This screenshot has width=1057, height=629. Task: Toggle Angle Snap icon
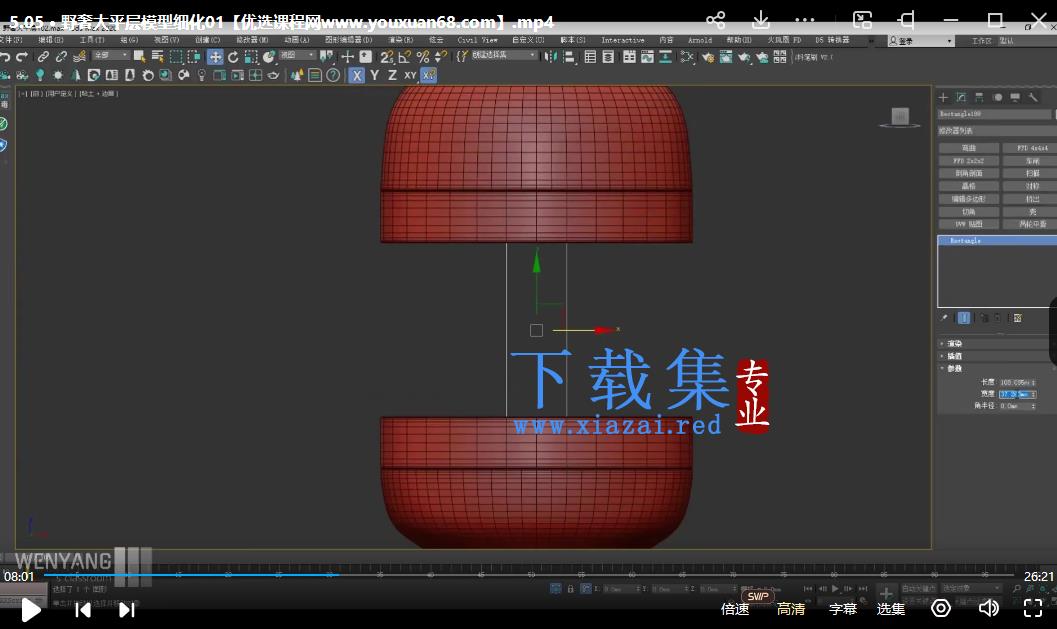(x=404, y=57)
